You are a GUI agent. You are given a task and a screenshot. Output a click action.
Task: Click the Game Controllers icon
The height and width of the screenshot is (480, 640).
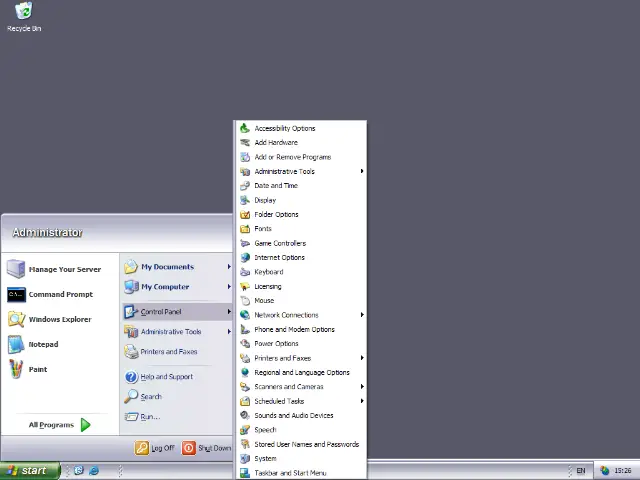click(x=245, y=243)
